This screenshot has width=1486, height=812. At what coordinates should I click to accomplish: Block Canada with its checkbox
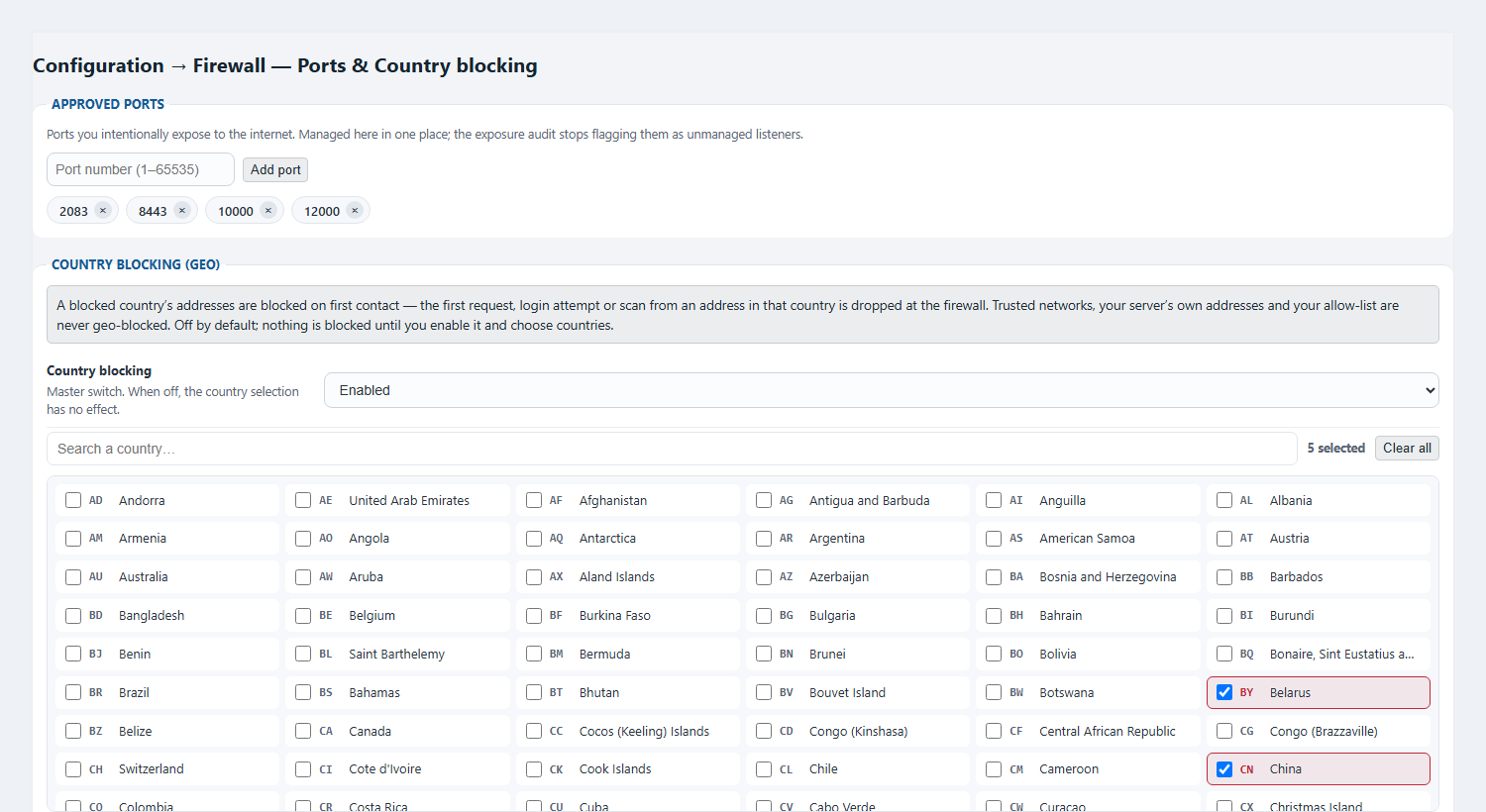tap(303, 731)
